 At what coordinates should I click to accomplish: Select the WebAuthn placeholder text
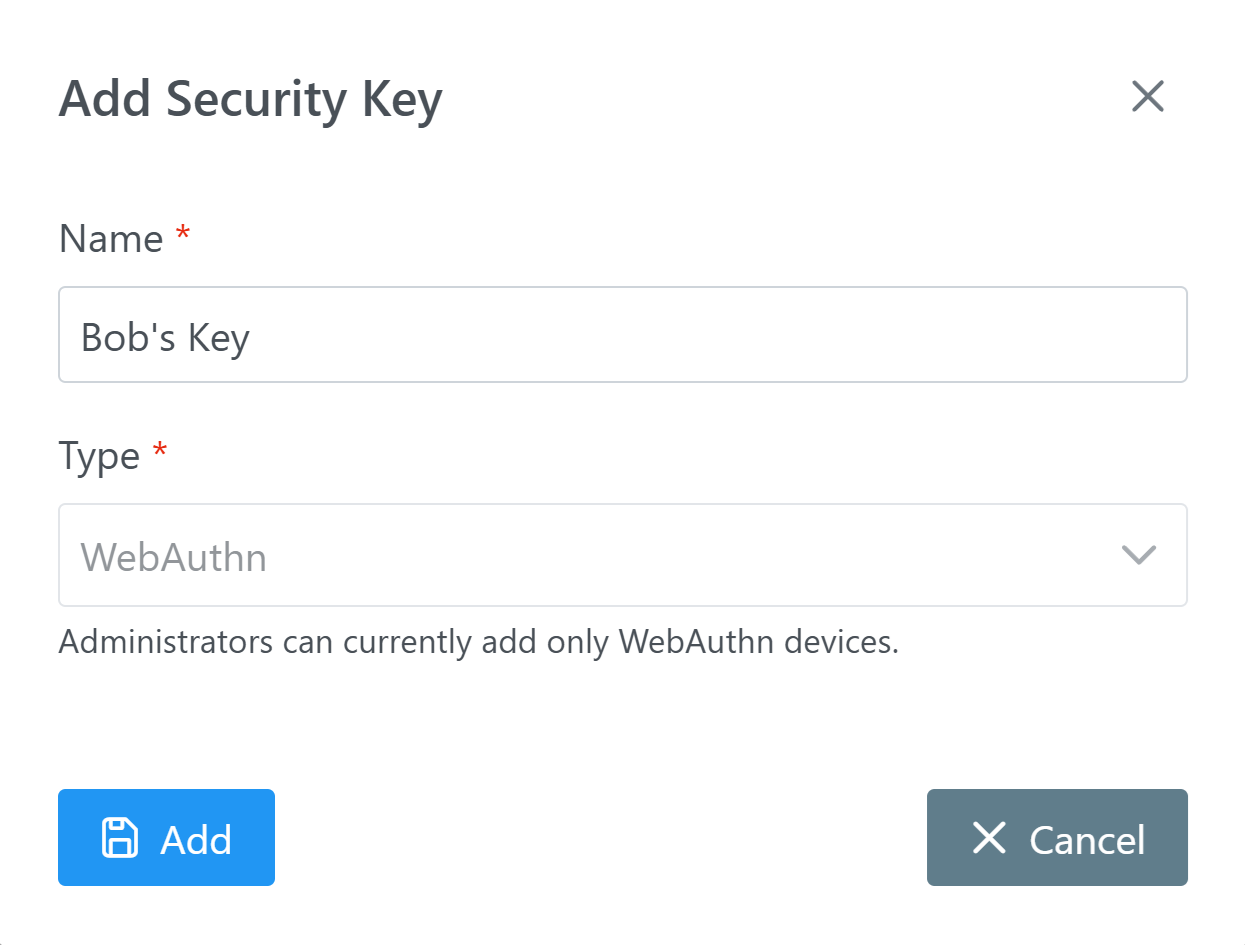(x=174, y=557)
